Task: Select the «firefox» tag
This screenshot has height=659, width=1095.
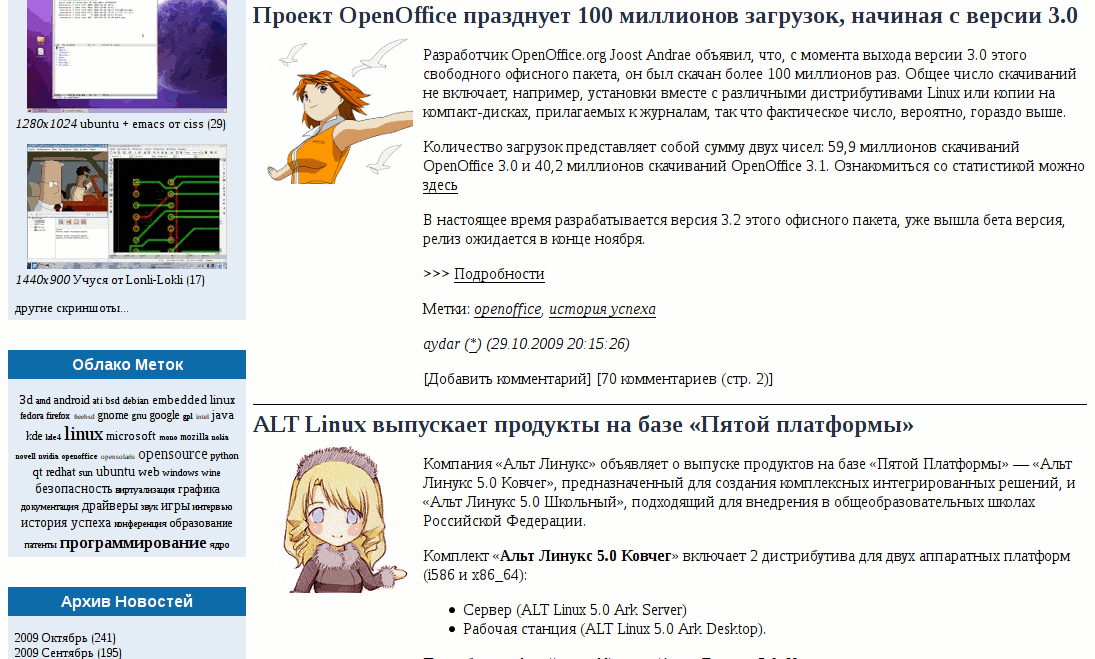Action: 58,416
